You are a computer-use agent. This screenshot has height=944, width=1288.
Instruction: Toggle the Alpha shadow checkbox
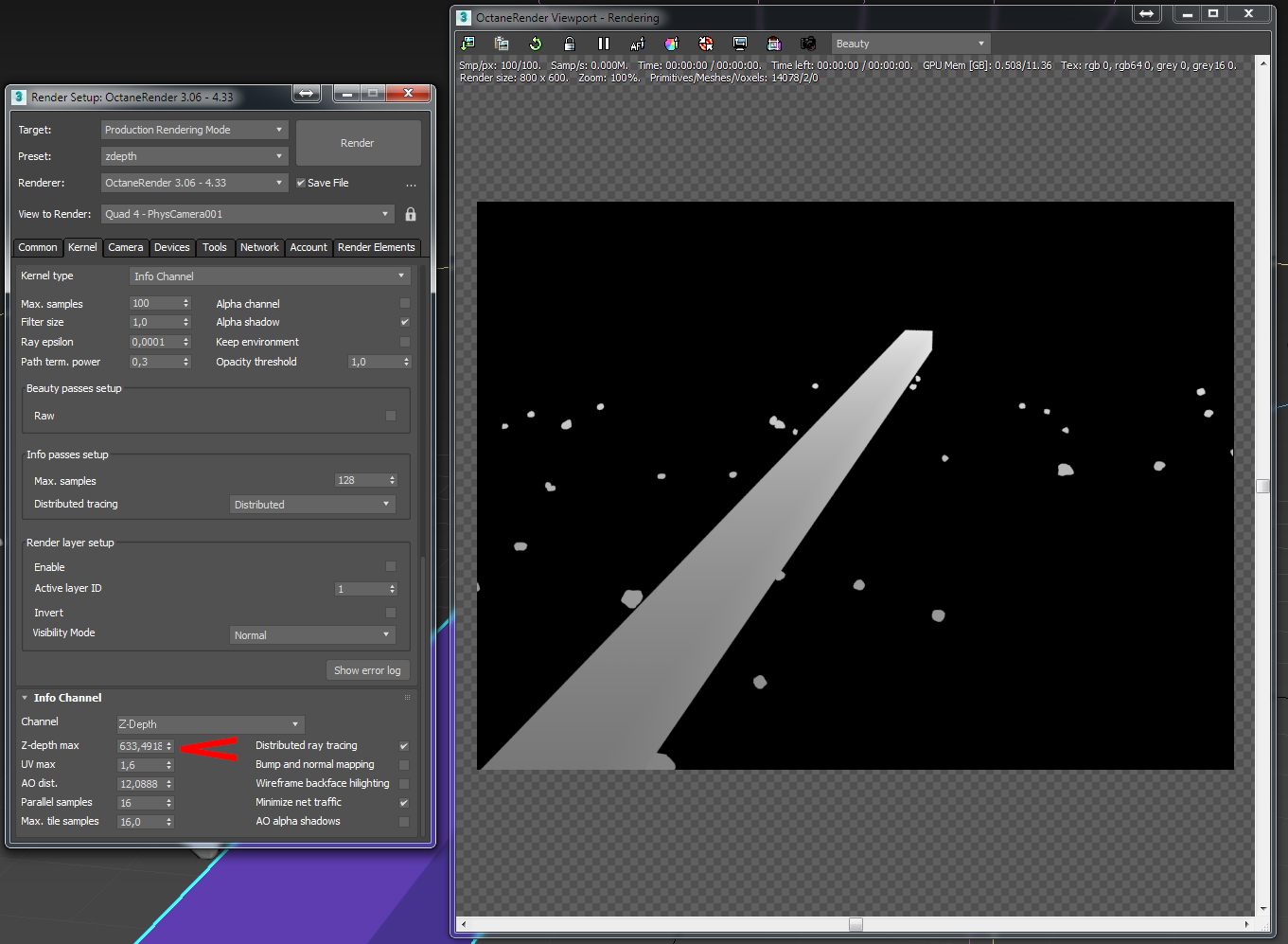405,322
